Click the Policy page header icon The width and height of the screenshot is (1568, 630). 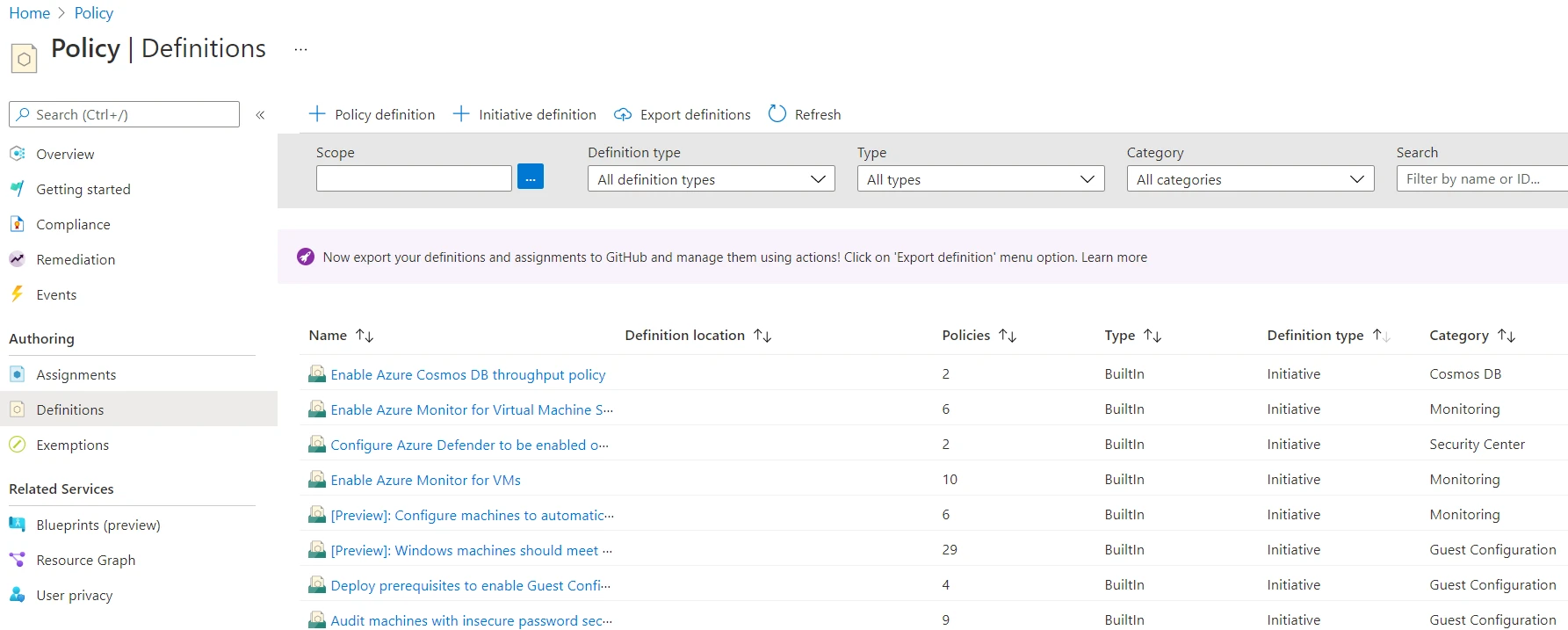(24, 59)
